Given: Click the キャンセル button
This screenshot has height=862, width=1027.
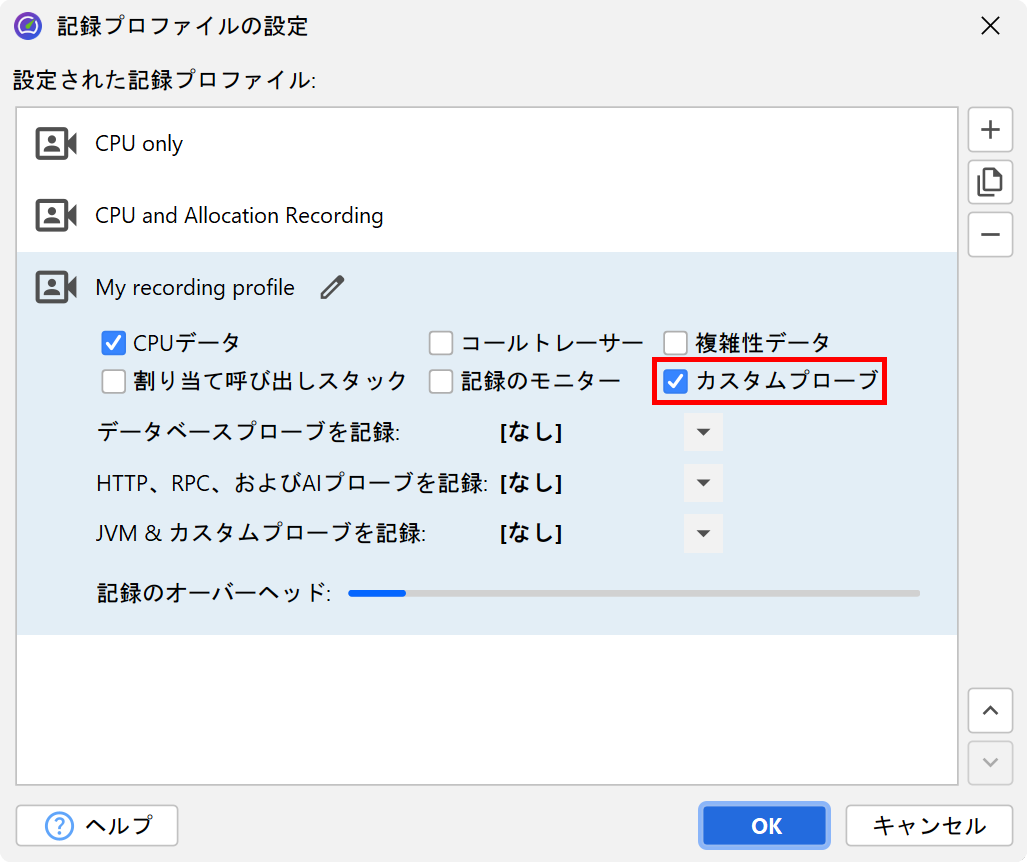Looking at the screenshot, I should coord(929,826).
